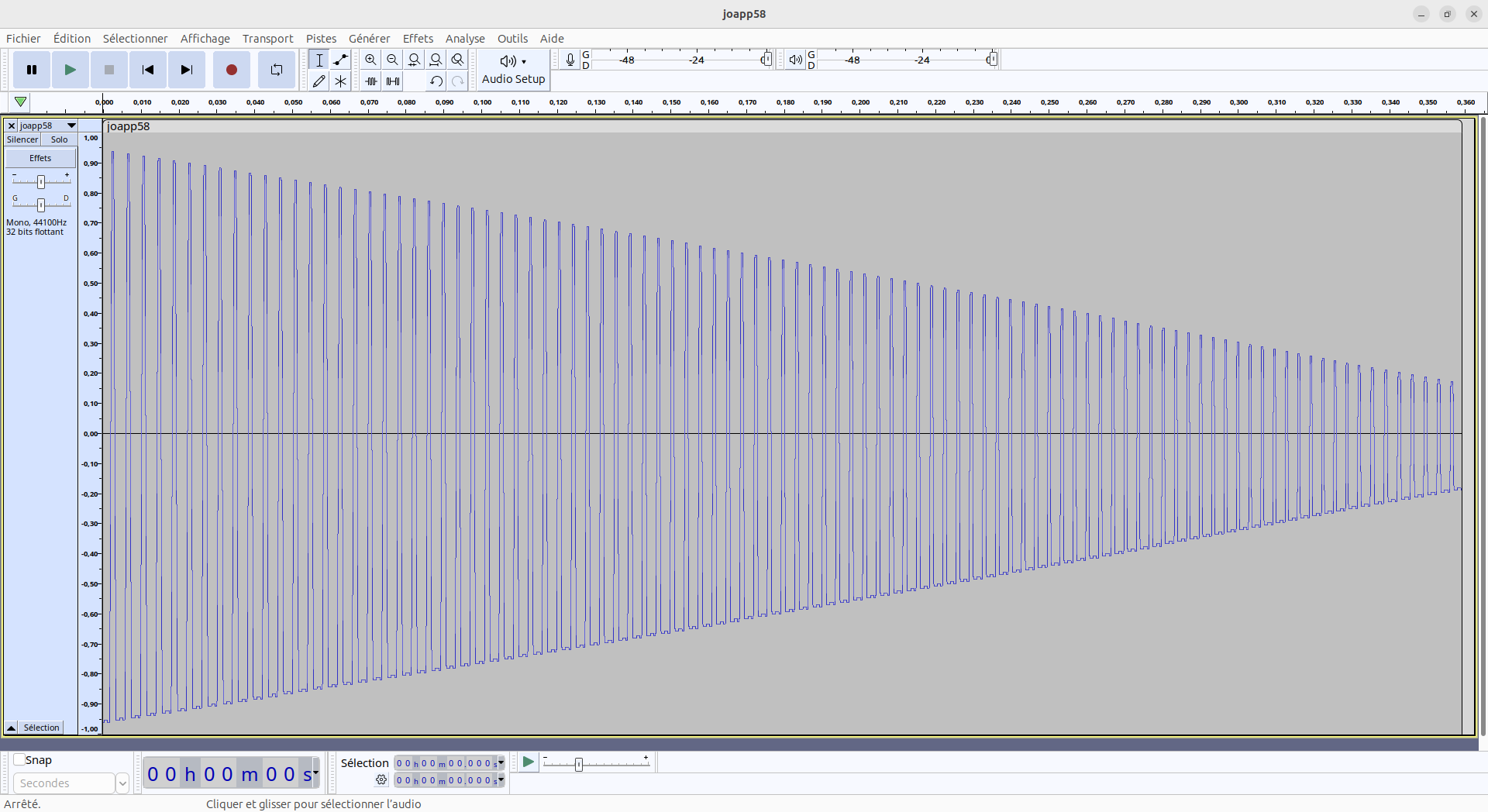
Task: Click the Sélection button under the track
Action: tap(41, 728)
